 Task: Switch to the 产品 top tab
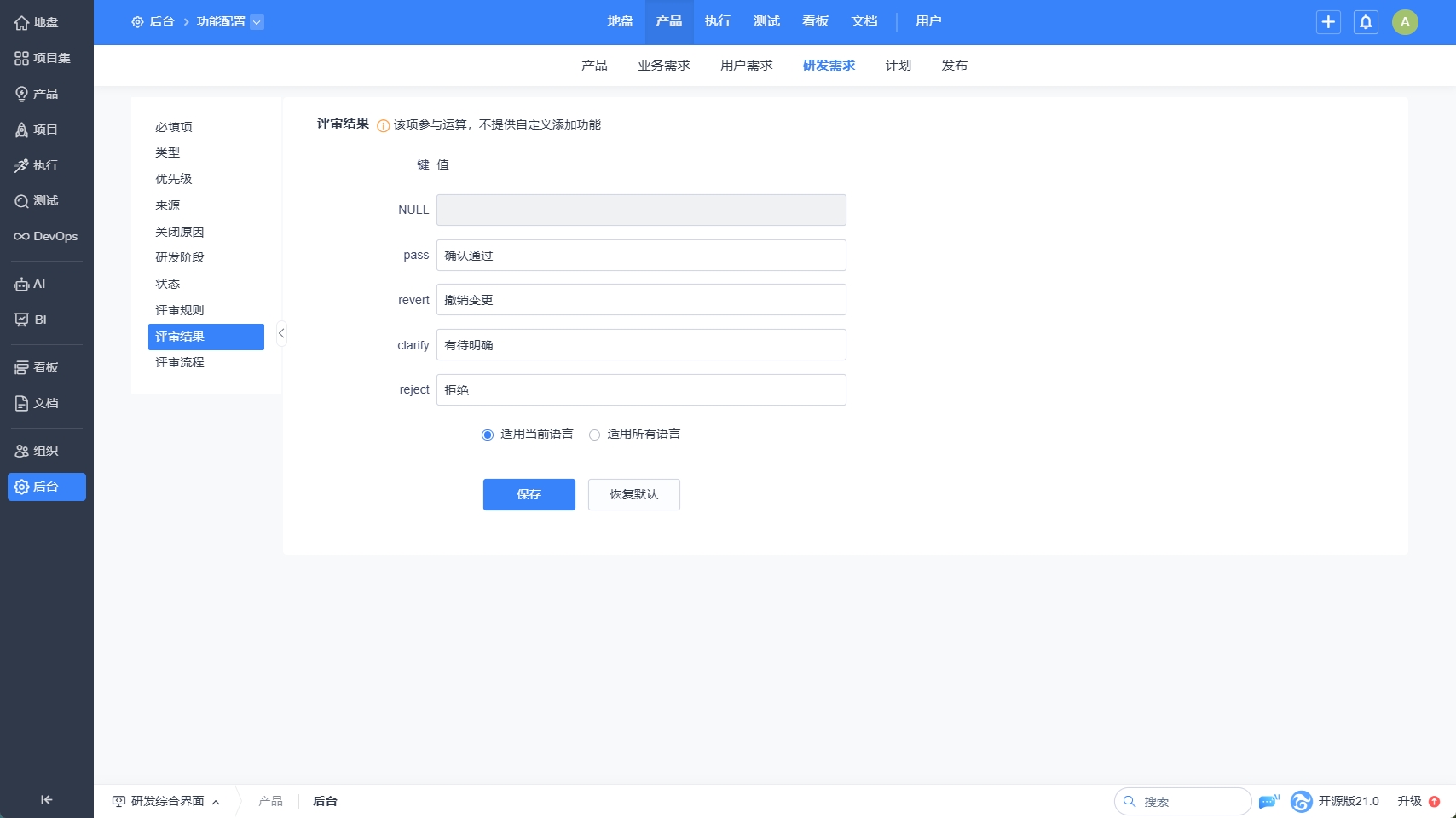tap(669, 22)
